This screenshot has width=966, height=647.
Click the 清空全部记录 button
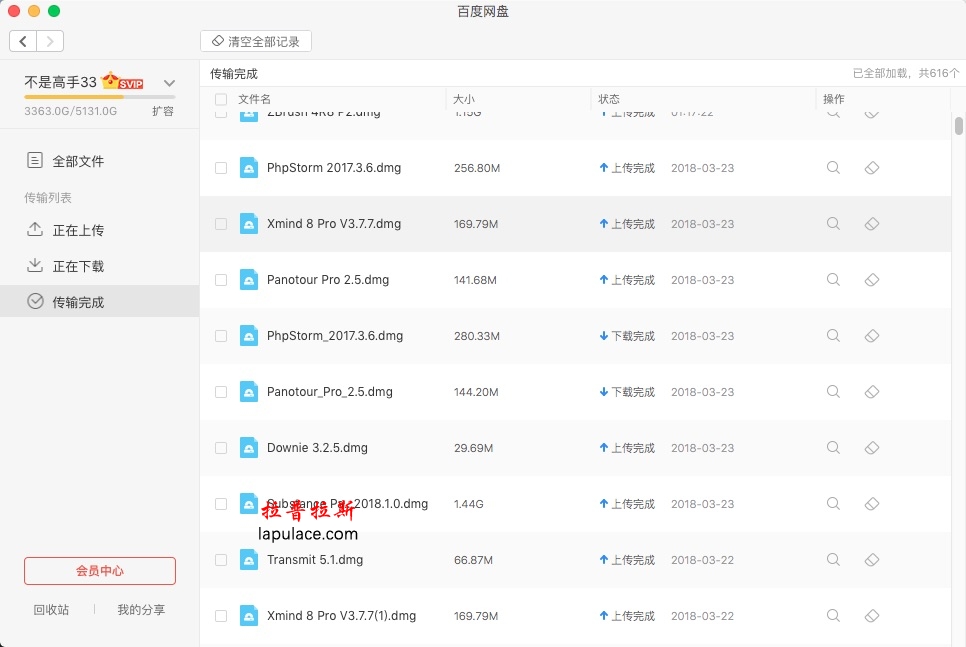coord(256,41)
